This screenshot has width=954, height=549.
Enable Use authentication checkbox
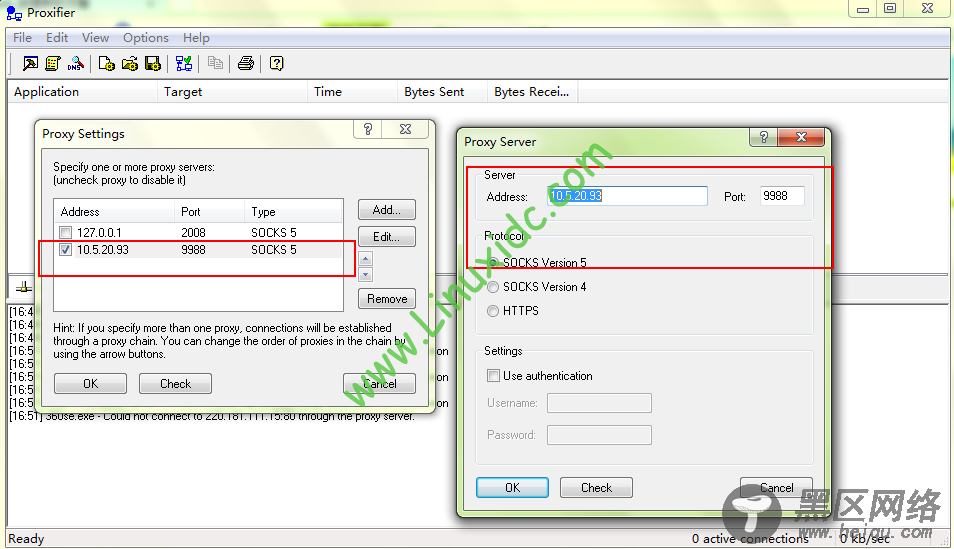click(x=493, y=376)
